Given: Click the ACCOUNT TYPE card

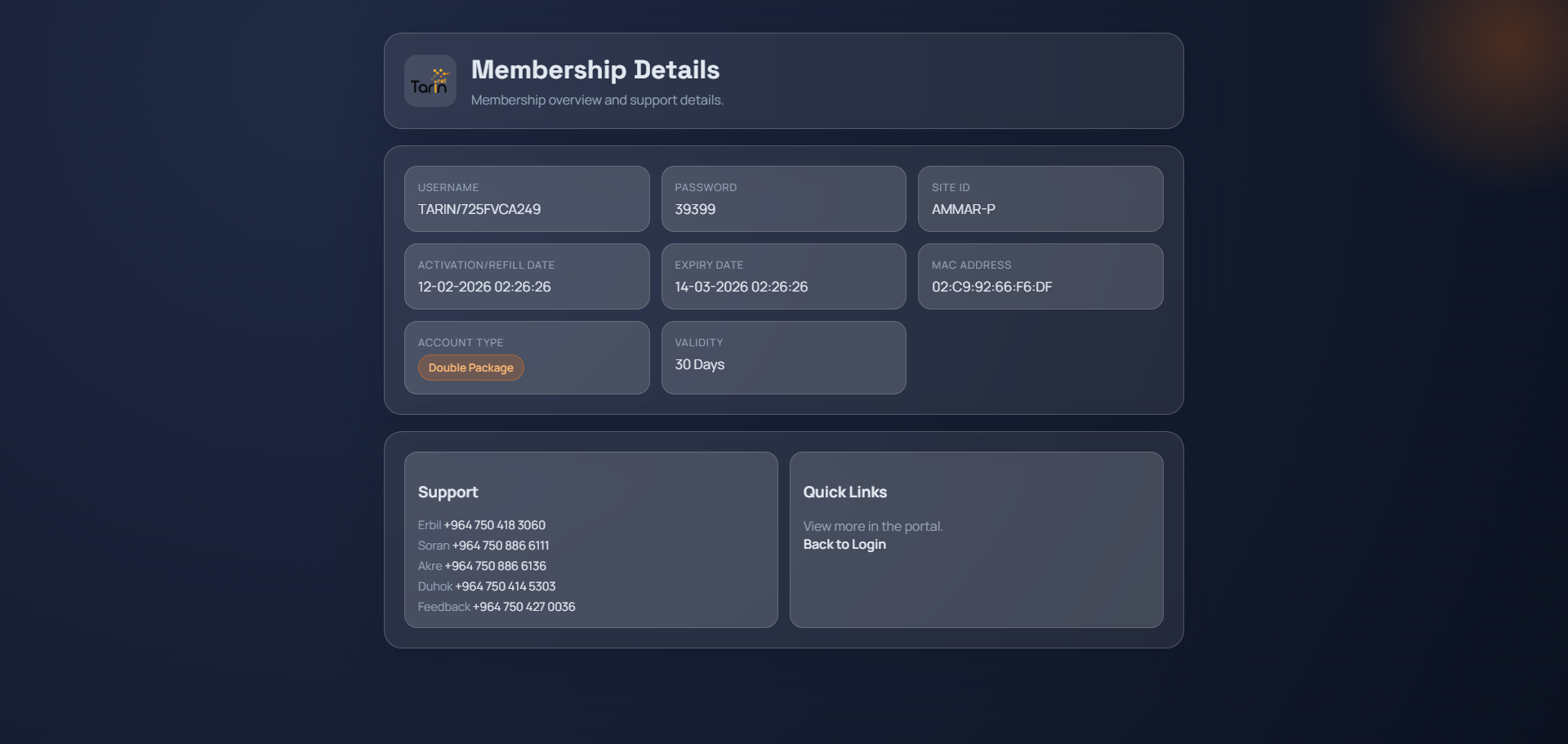Looking at the screenshot, I should click(527, 358).
